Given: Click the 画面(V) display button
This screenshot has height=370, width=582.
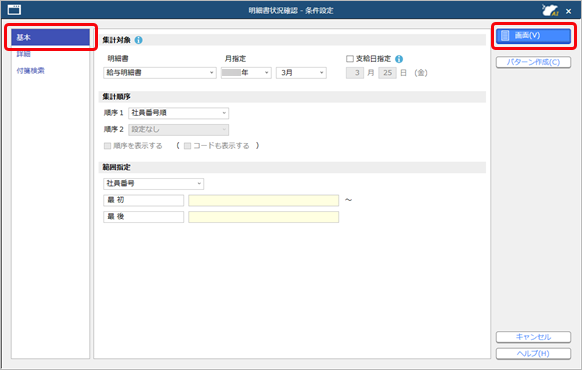Looking at the screenshot, I should 533,36.
